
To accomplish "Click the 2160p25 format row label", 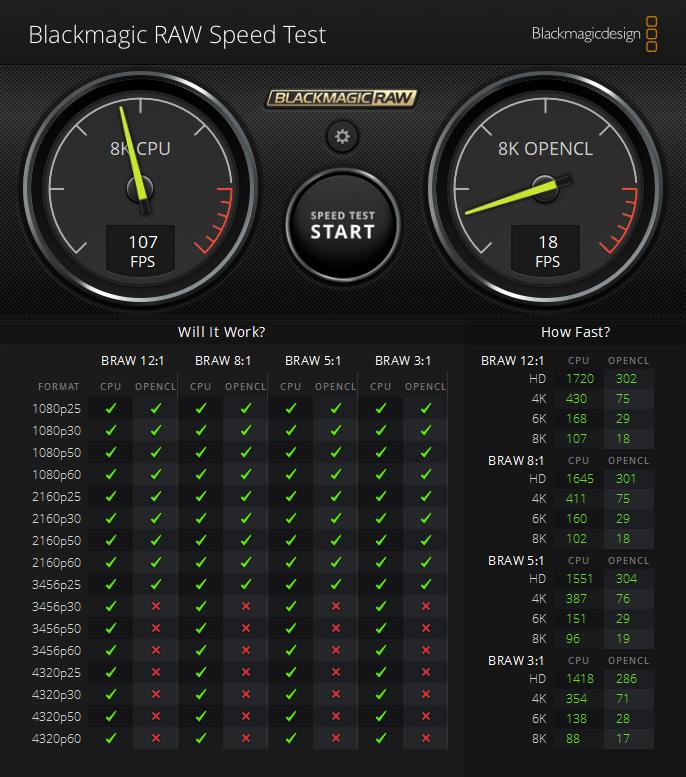I will [x=57, y=497].
